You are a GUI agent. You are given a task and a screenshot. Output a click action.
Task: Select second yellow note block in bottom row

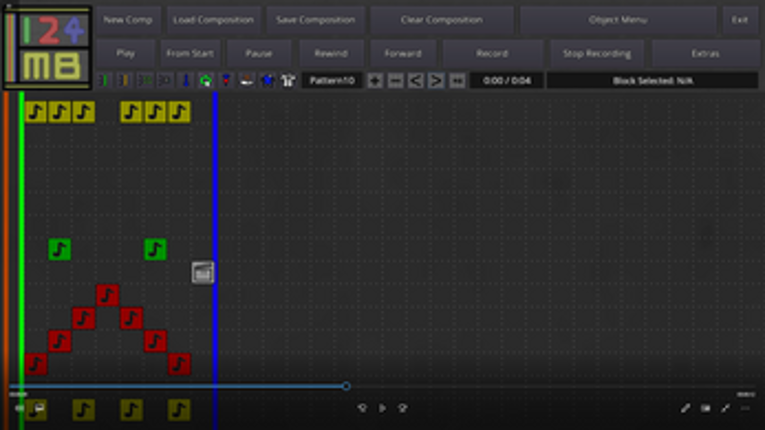[83, 410]
